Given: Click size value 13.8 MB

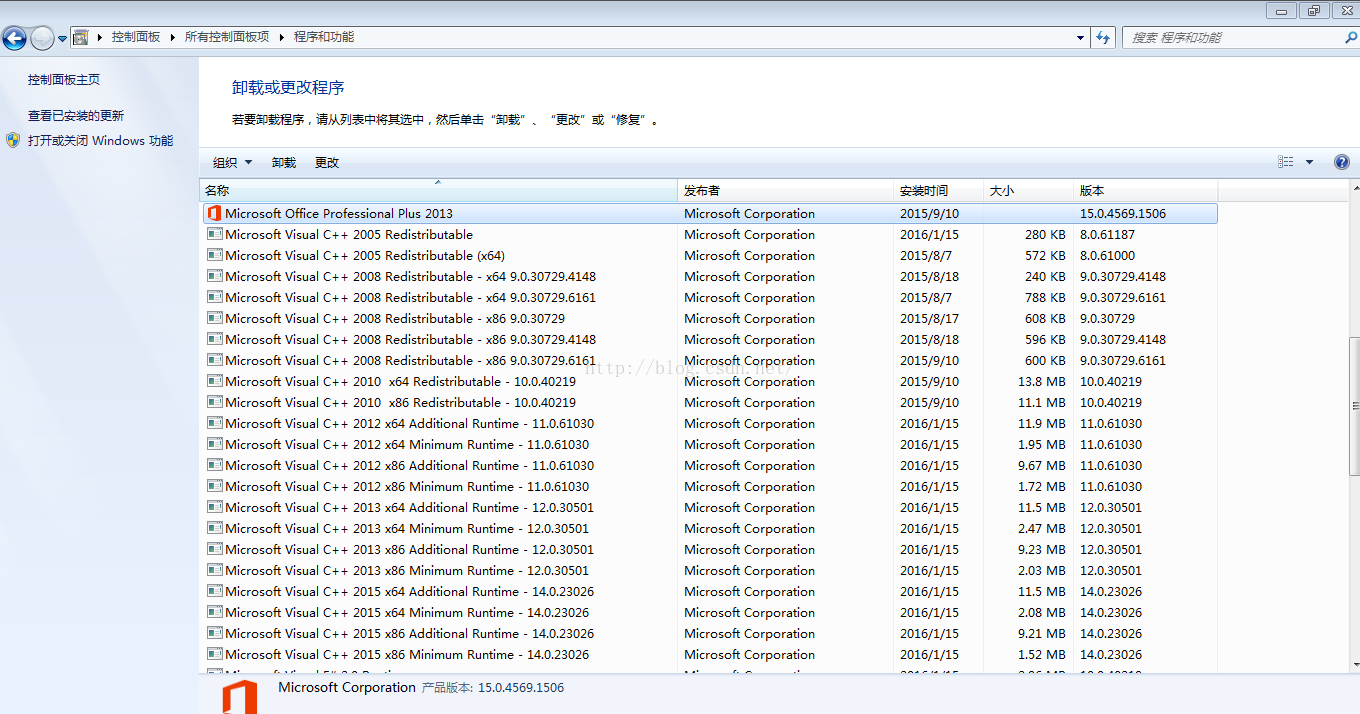Looking at the screenshot, I should point(1042,381).
